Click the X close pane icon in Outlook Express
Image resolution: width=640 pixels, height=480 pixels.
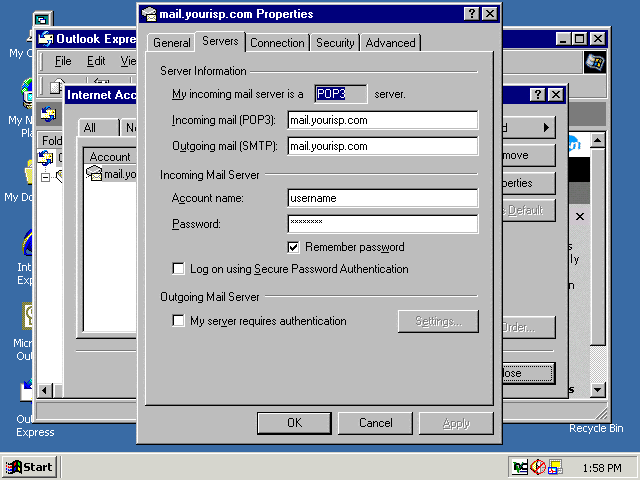(580, 216)
